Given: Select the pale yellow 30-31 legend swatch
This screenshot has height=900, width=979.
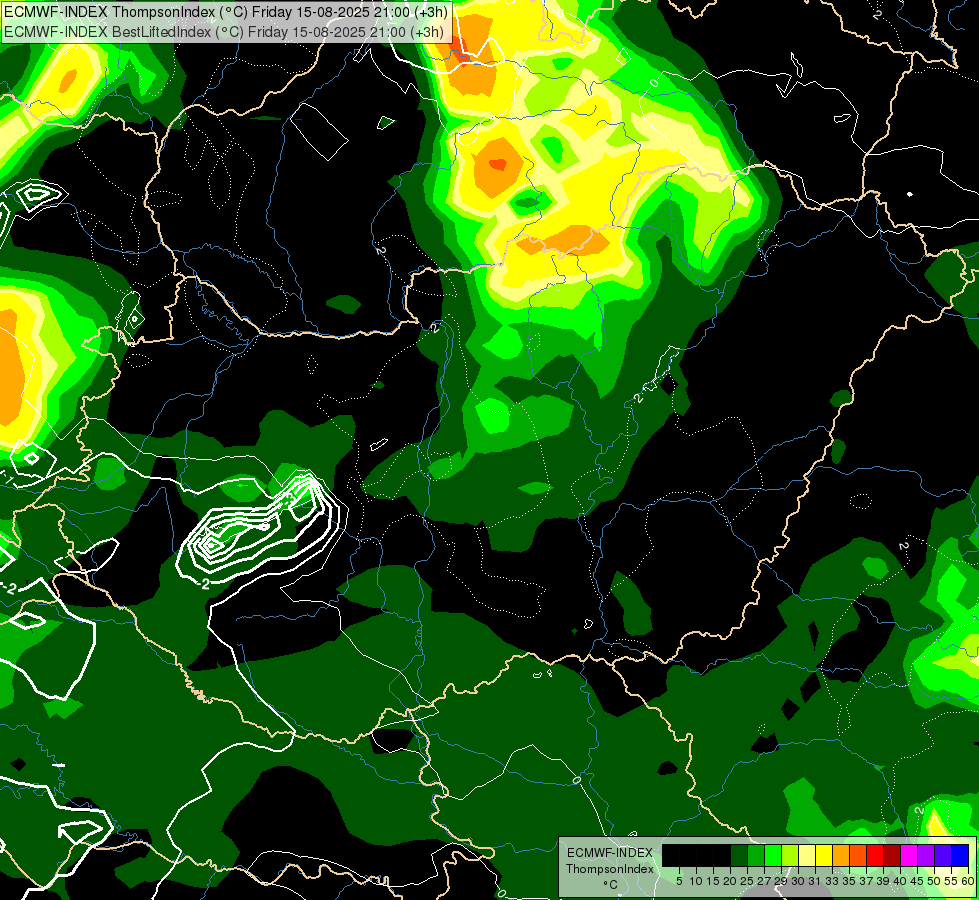Looking at the screenshot, I should 807,855.
